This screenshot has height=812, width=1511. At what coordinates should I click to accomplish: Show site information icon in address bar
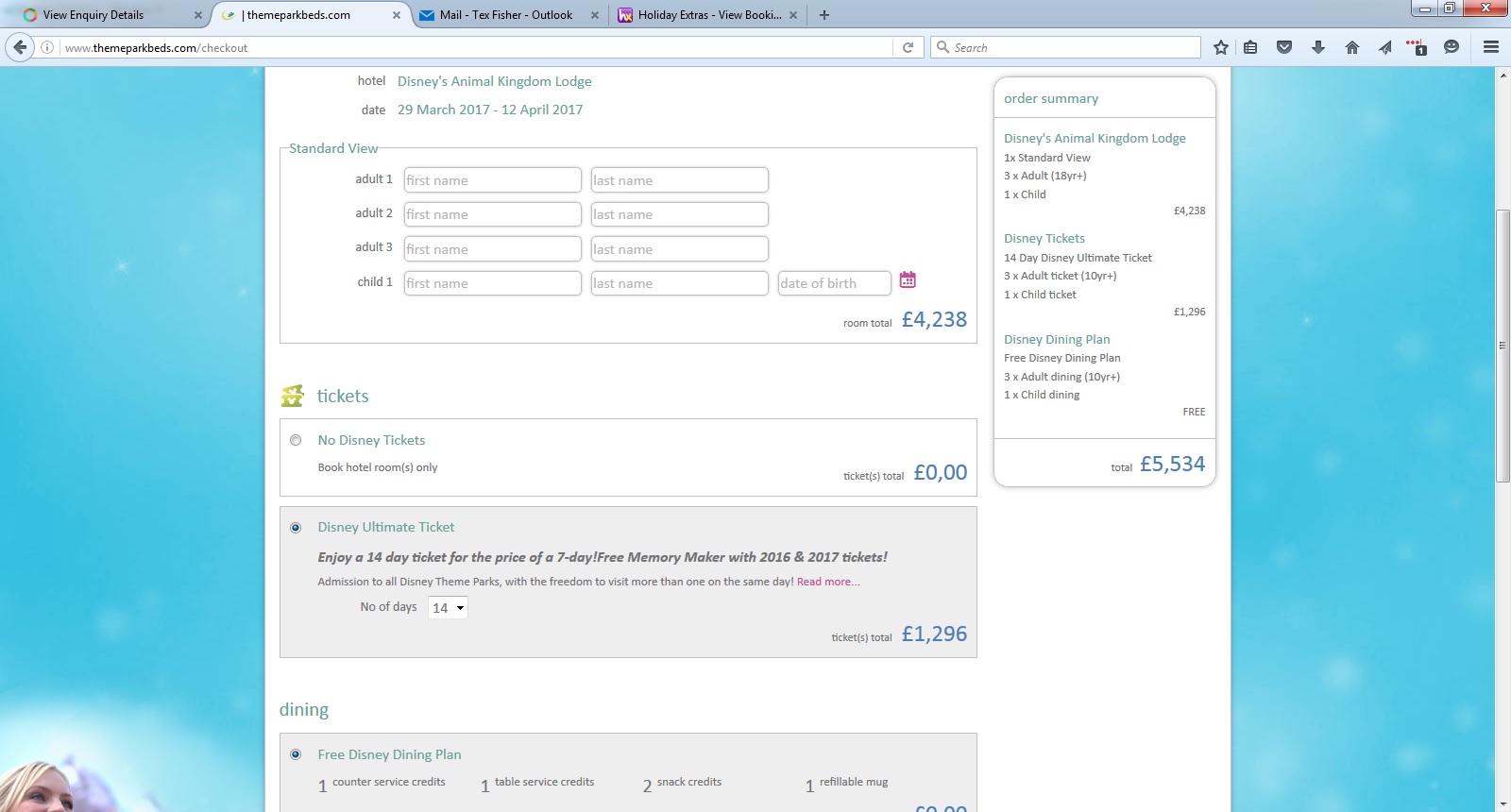47,47
